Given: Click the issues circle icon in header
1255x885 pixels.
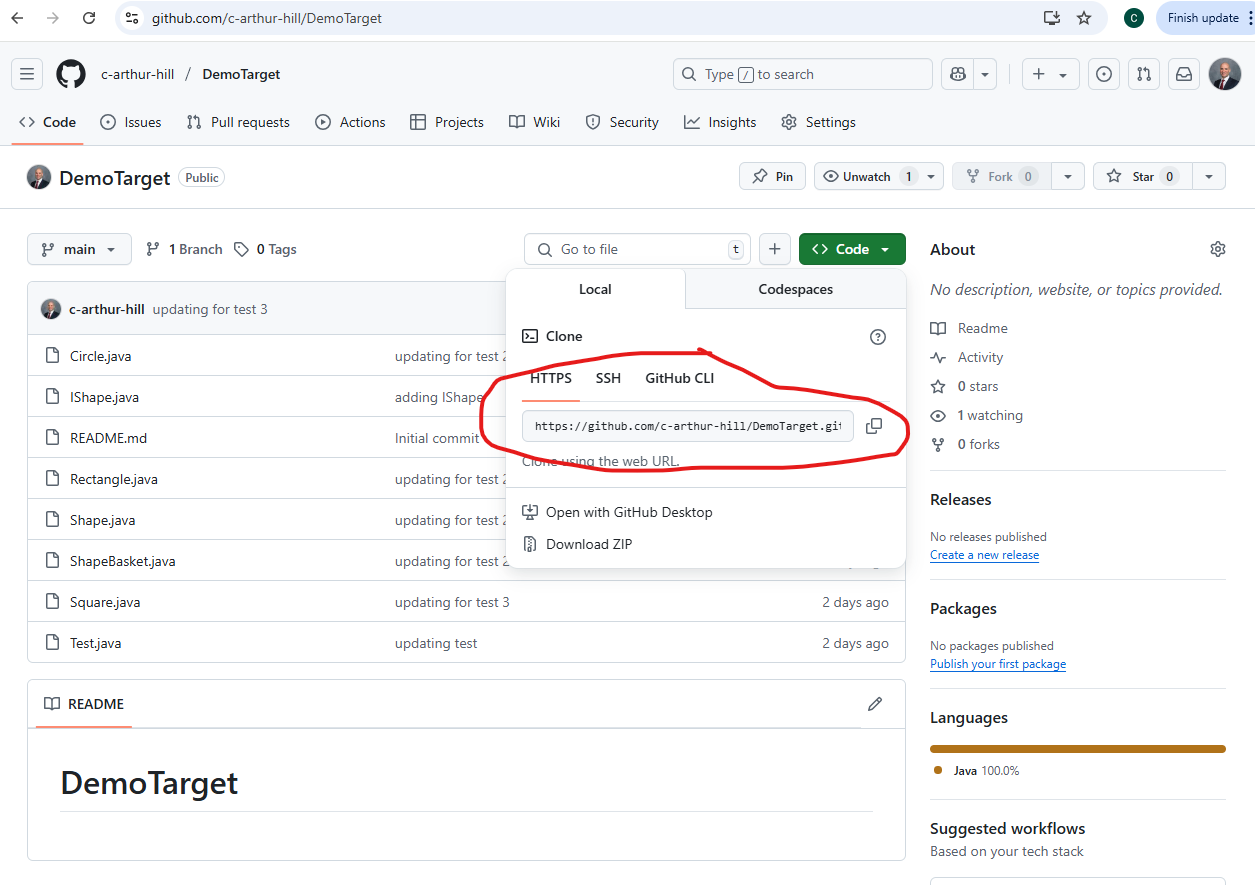Looking at the screenshot, I should click(x=1104, y=74).
